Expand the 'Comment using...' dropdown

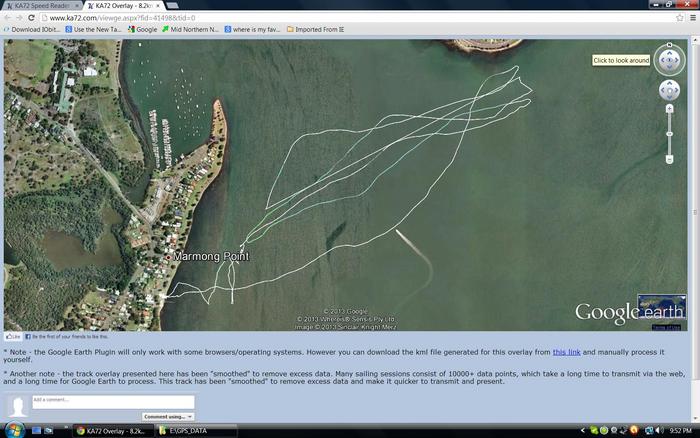click(x=168, y=416)
